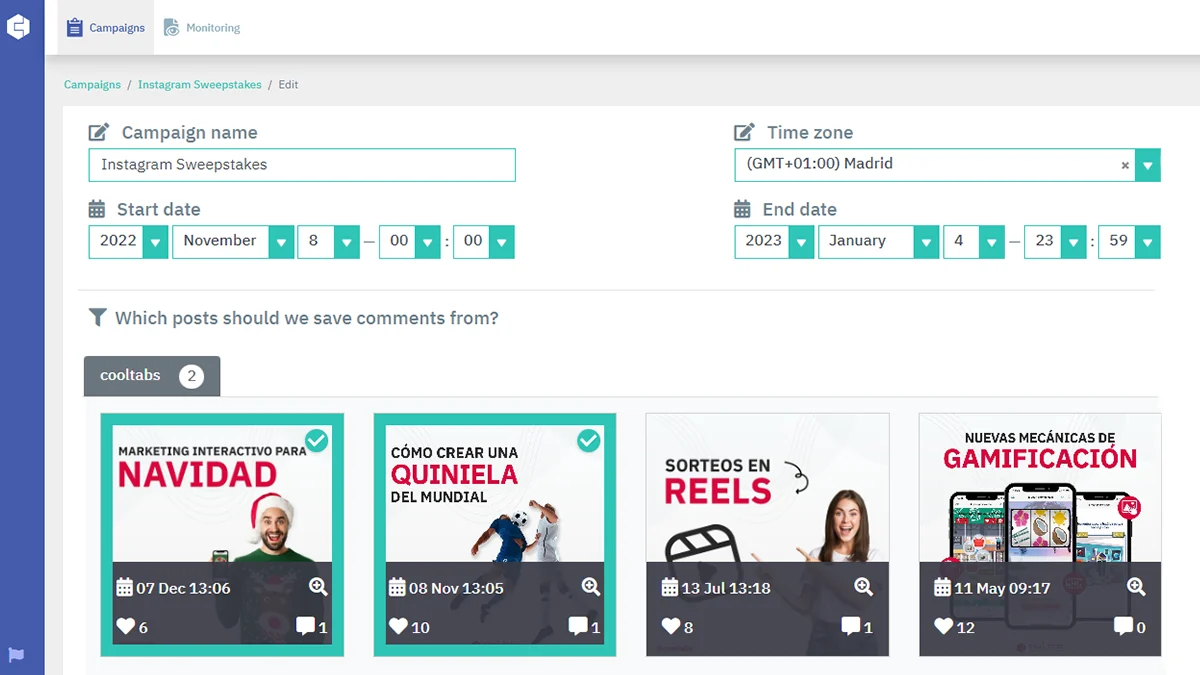Clear the Madrid time zone selection
The width and height of the screenshot is (1200, 675).
1125,166
